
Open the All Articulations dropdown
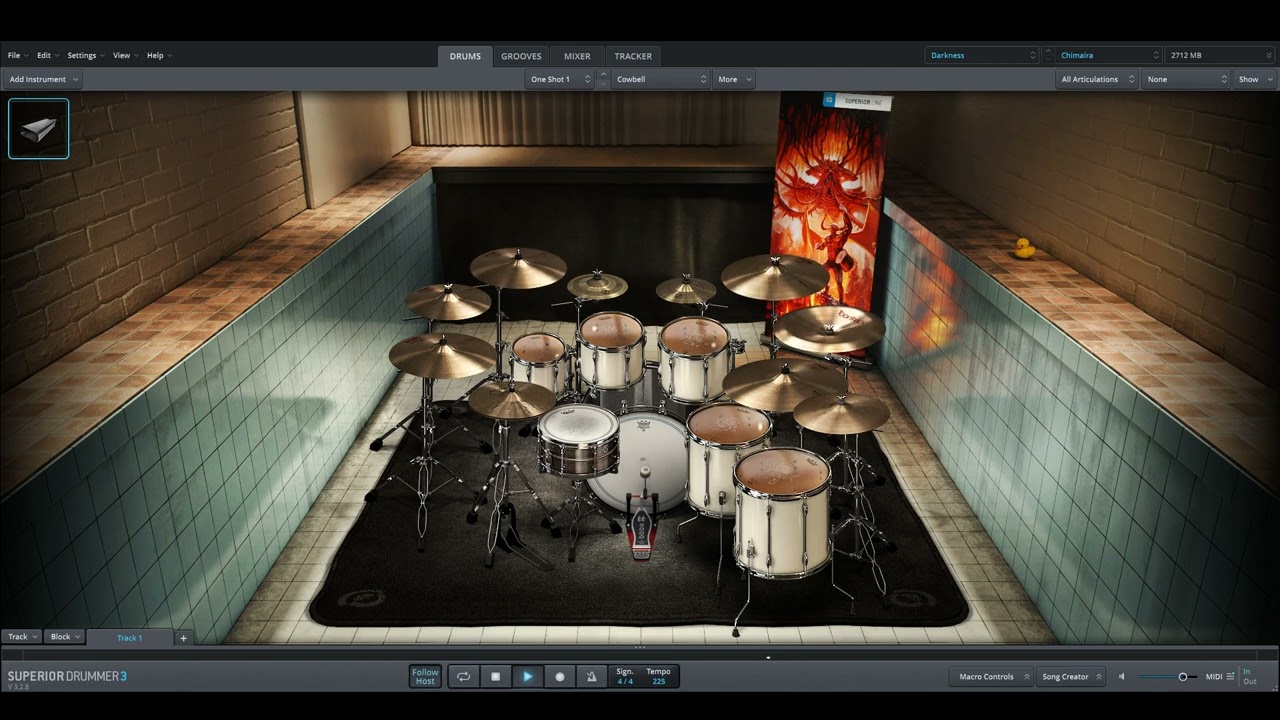pyautogui.click(x=1099, y=79)
